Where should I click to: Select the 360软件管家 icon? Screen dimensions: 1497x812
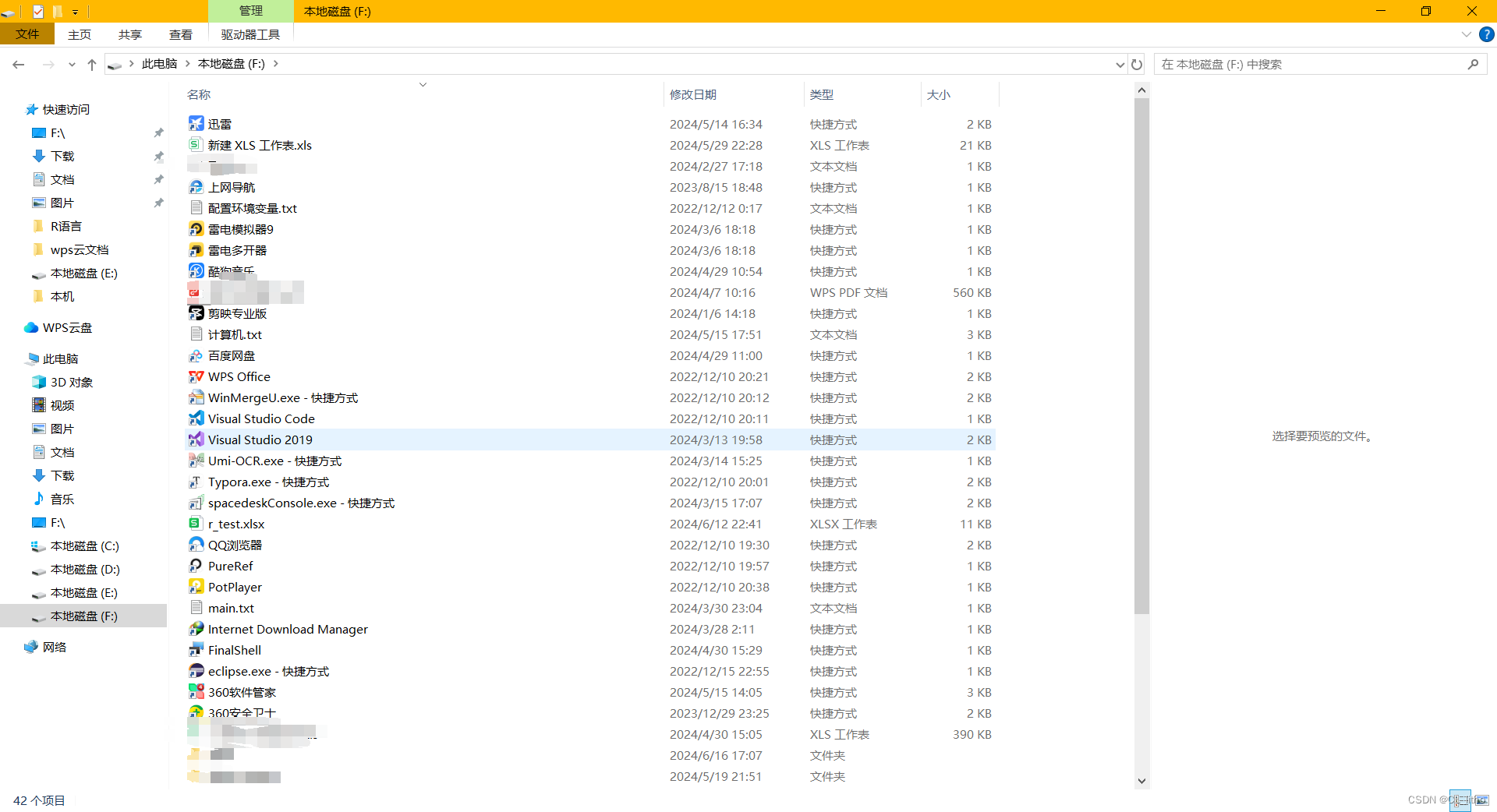196,692
